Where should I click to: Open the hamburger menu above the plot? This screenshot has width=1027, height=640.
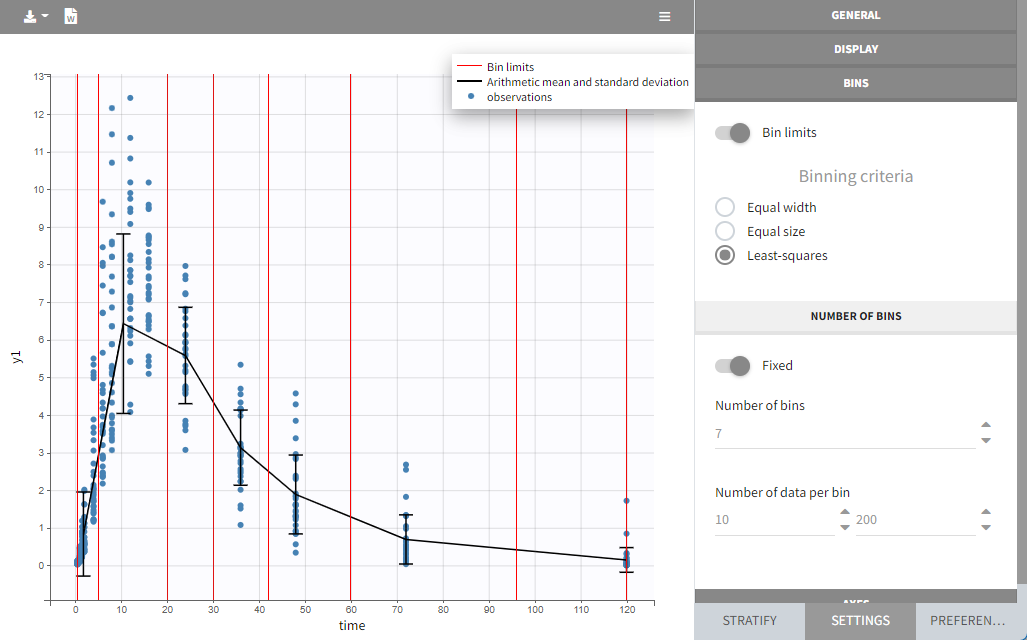point(665,17)
